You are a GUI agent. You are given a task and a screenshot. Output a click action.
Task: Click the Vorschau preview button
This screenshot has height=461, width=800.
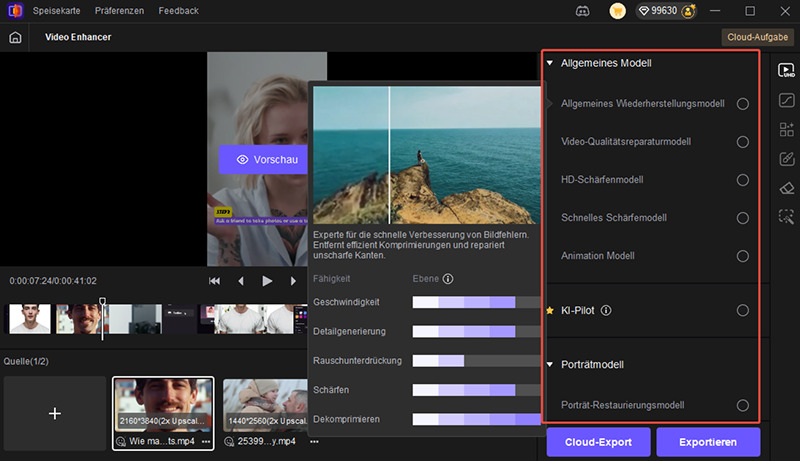click(264, 160)
